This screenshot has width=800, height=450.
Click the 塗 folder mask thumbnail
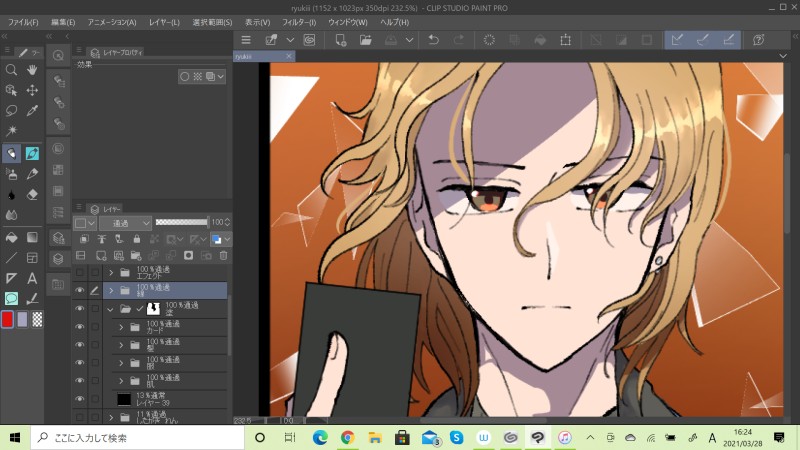click(153, 308)
